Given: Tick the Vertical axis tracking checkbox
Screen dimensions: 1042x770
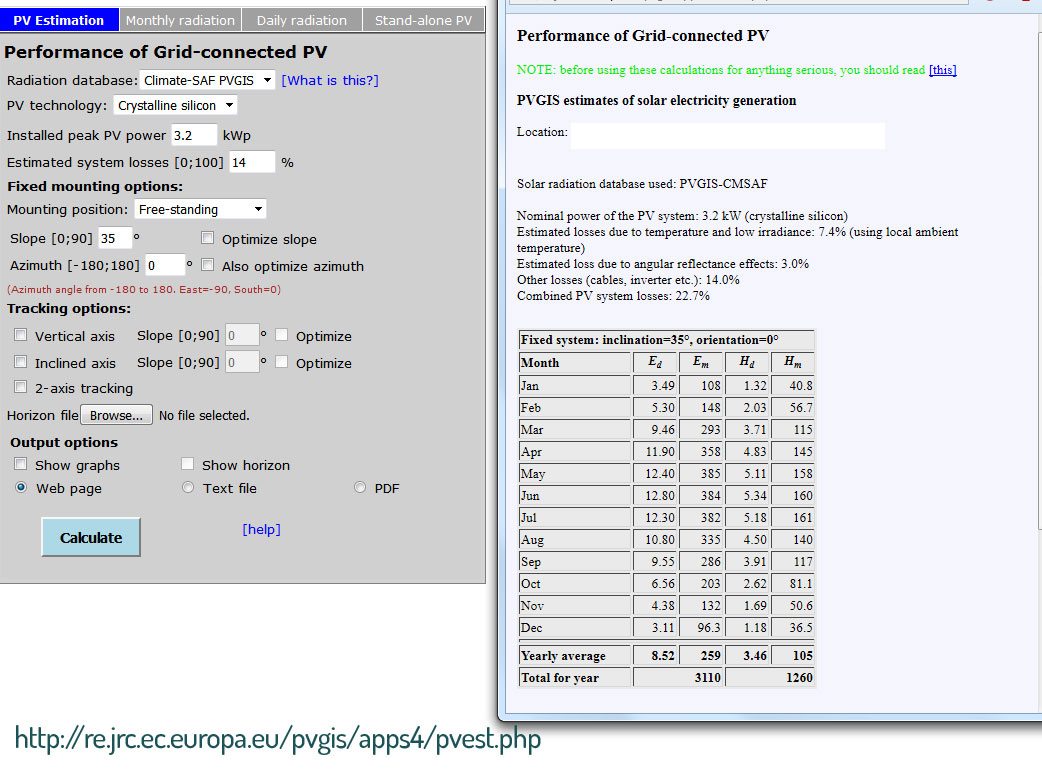Looking at the screenshot, I should [21, 335].
